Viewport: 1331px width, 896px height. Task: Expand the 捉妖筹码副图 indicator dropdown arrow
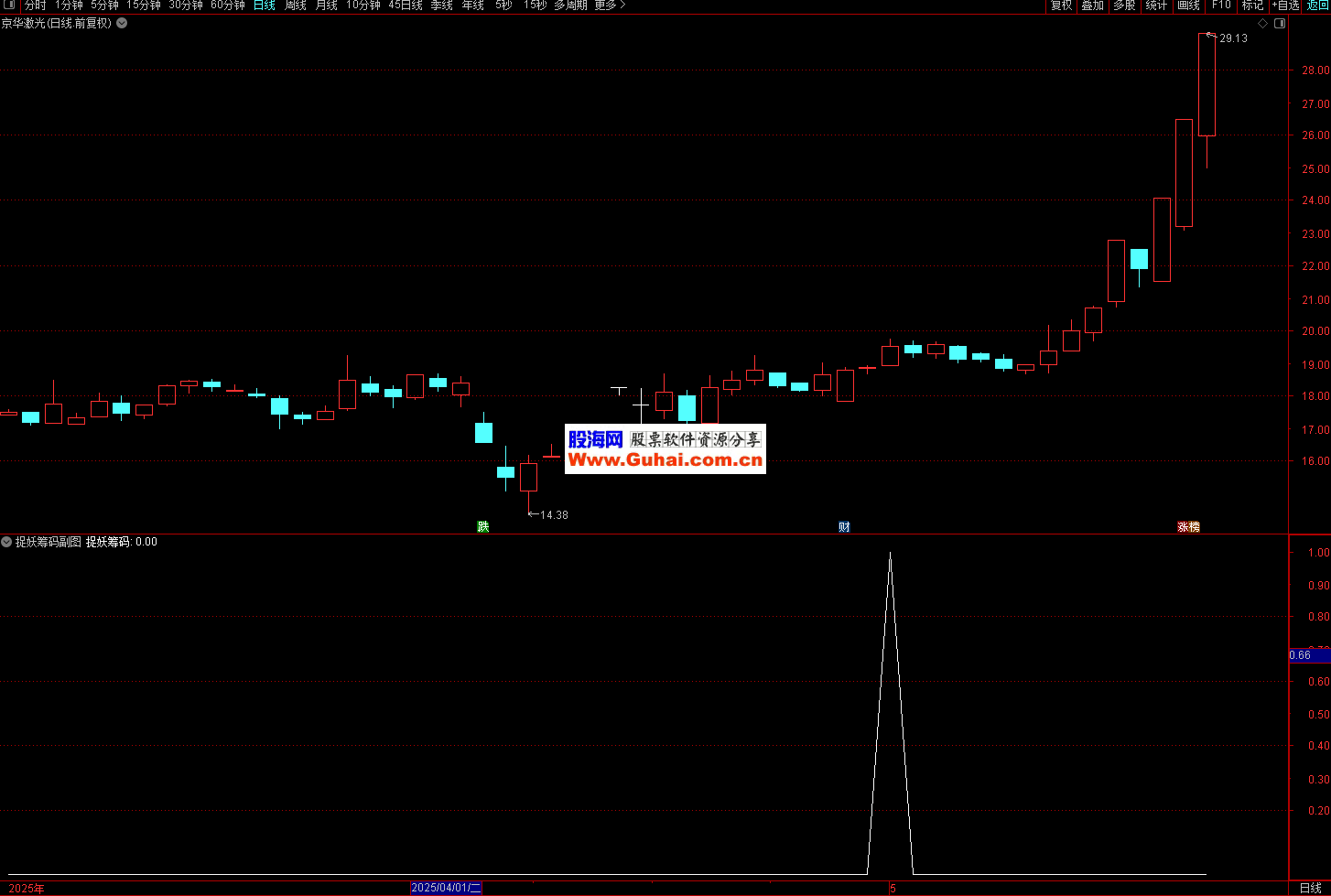(x=6, y=542)
